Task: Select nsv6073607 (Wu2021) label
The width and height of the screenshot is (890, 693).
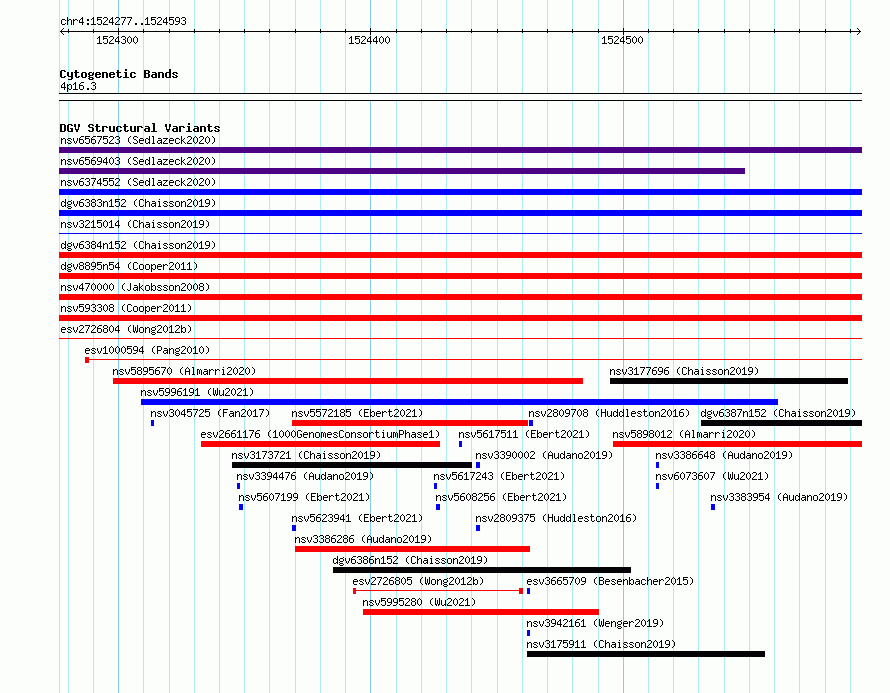Action: (x=712, y=476)
